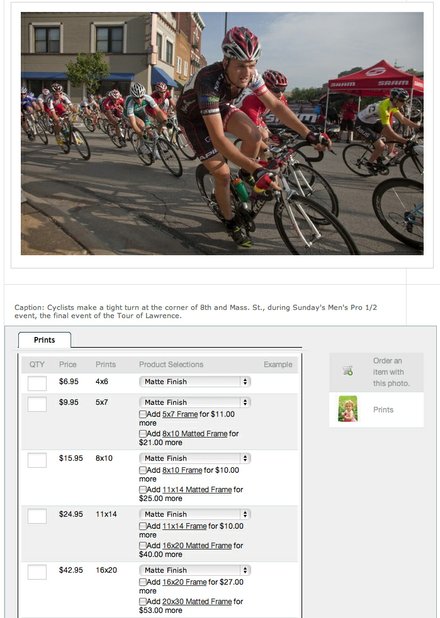Click the shopping cart order icon
This screenshot has height=618, width=440.
coord(348,370)
